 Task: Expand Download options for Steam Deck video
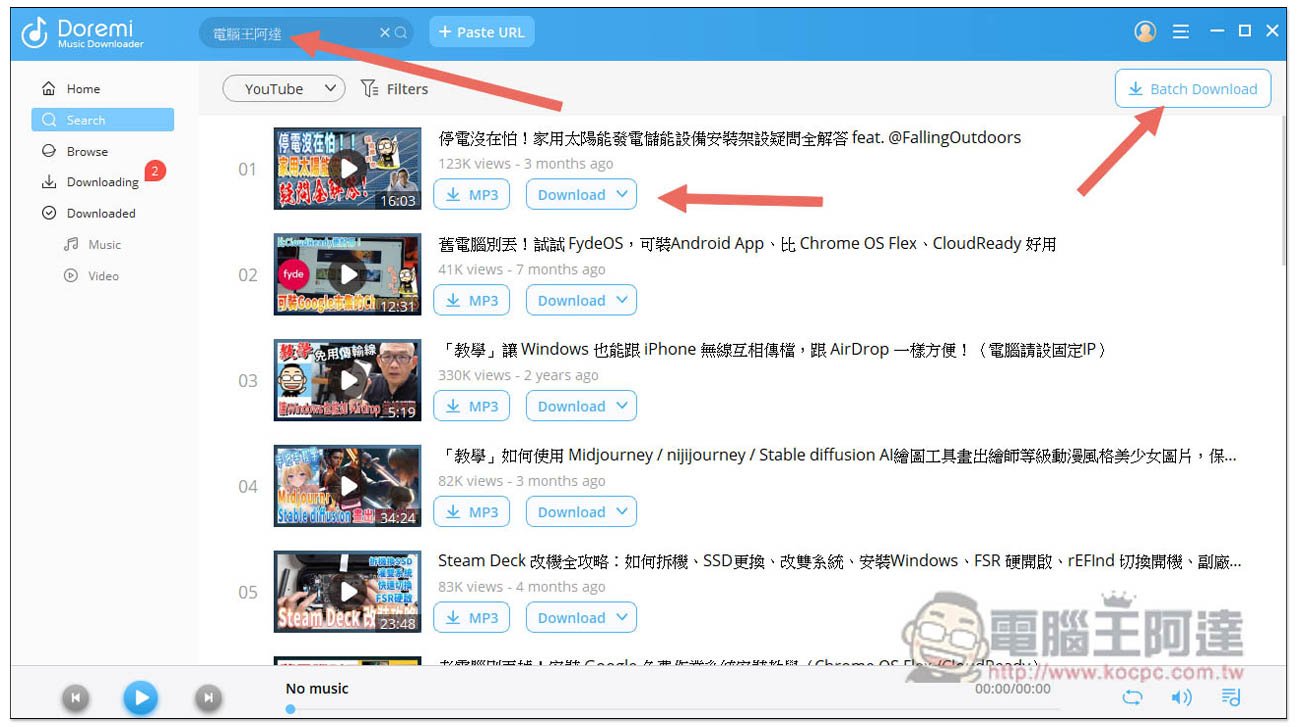point(581,618)
